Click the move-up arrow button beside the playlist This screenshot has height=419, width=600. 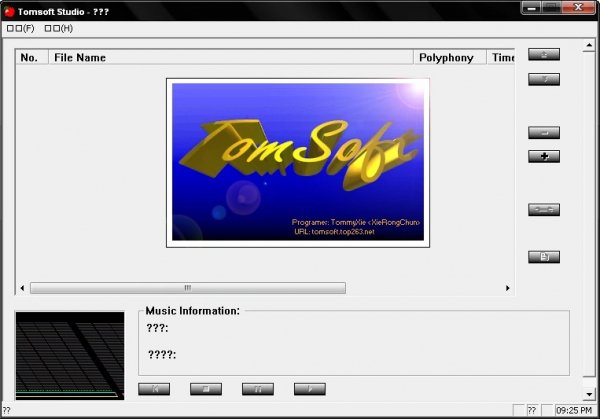pos(544,54)
